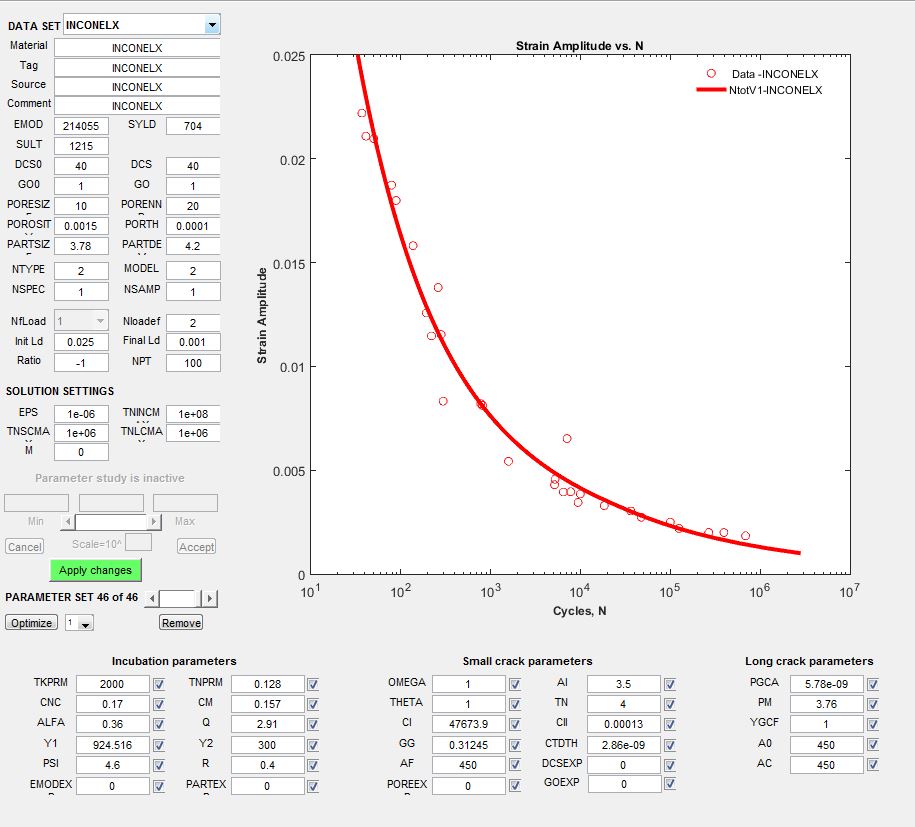Toggle the CTDTH checkbox
This screenshot has height=827, width=915.
(x=670, y=745)
